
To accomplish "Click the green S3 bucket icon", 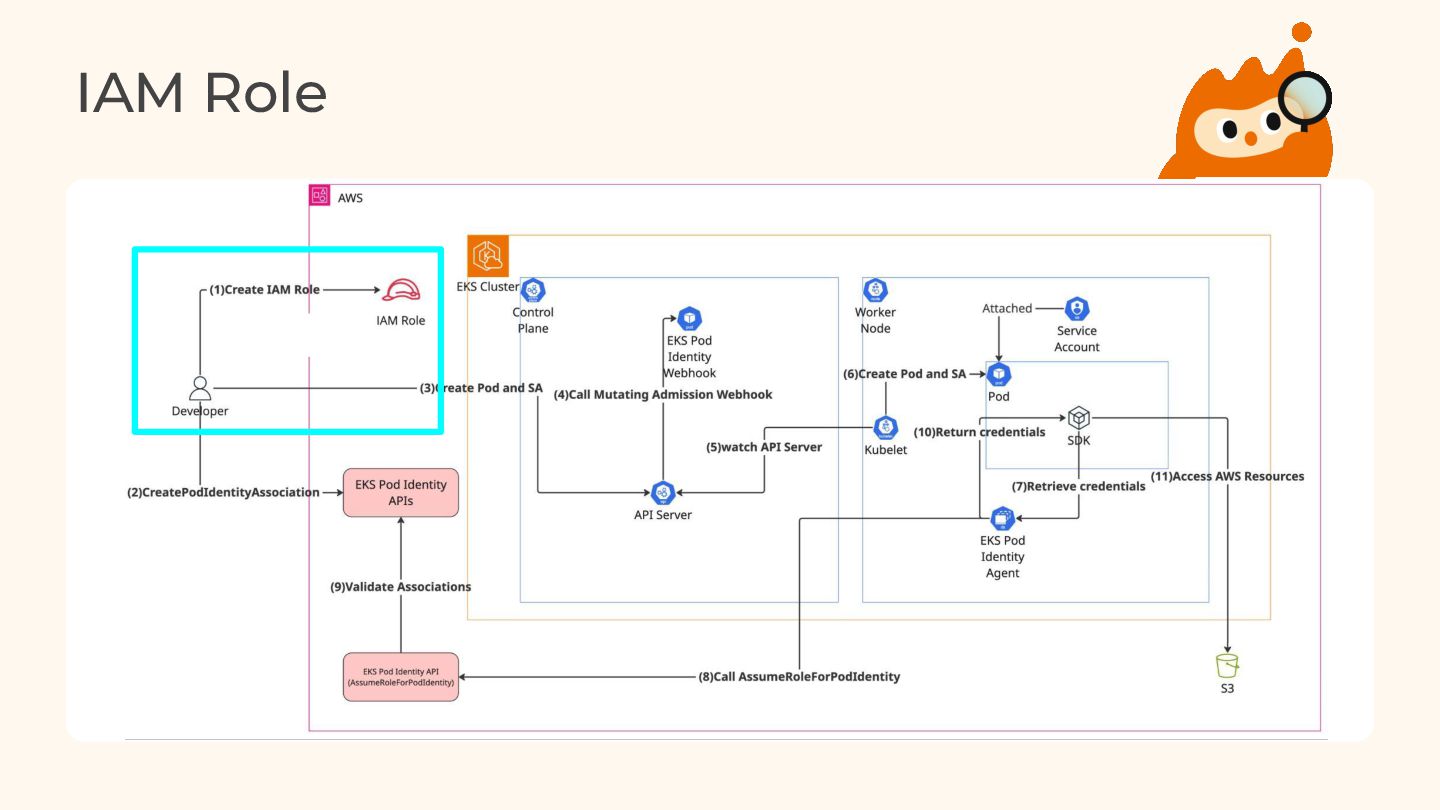I will (1227, 665).
